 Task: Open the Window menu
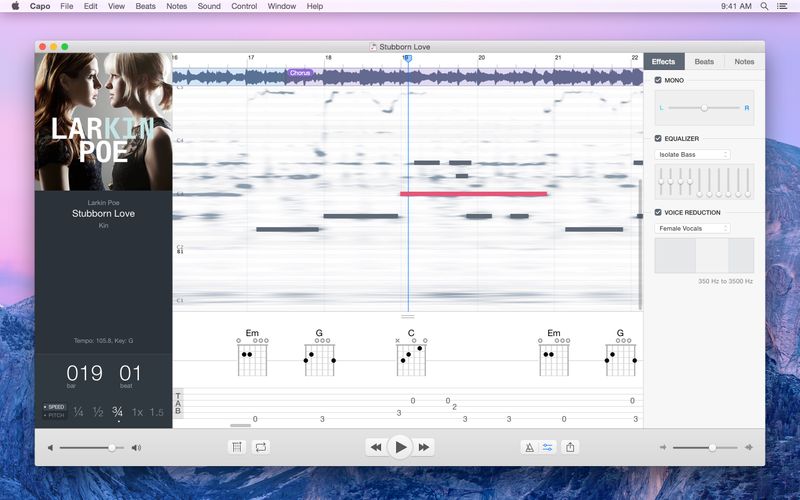[282, 6]
